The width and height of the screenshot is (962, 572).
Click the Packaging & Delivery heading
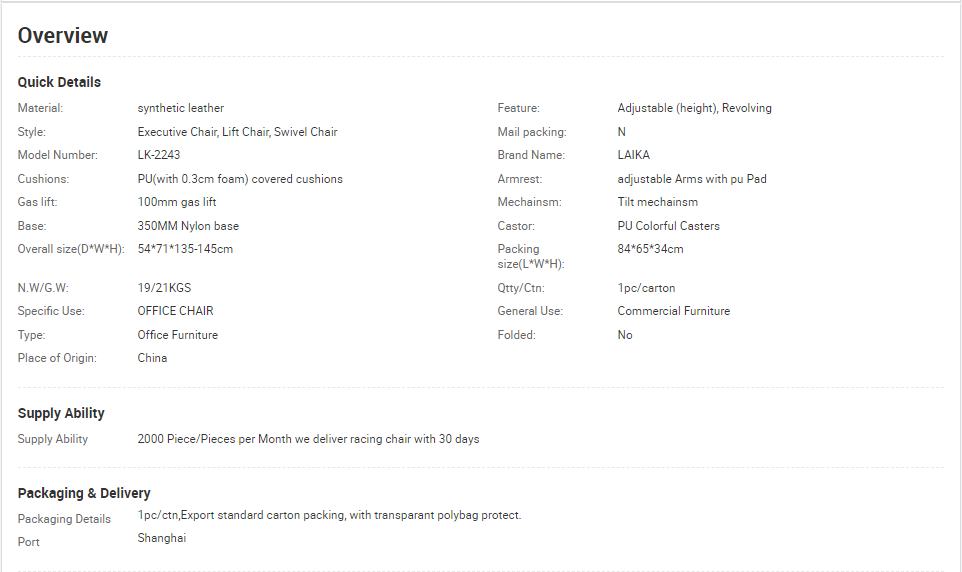pyautogui.click(x=84, y=493)
